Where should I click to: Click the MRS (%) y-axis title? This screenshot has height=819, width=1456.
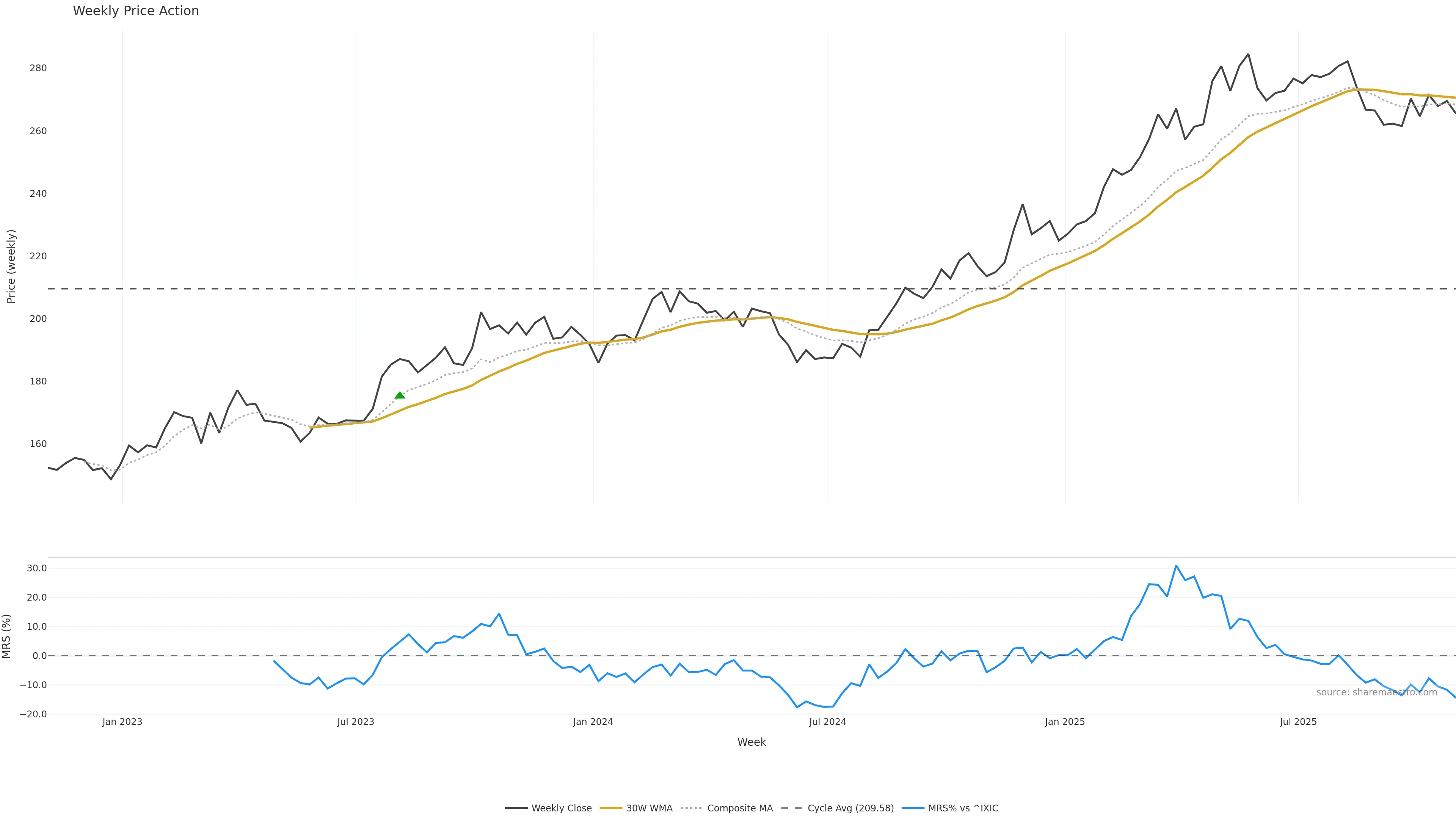tap(7, 636)
